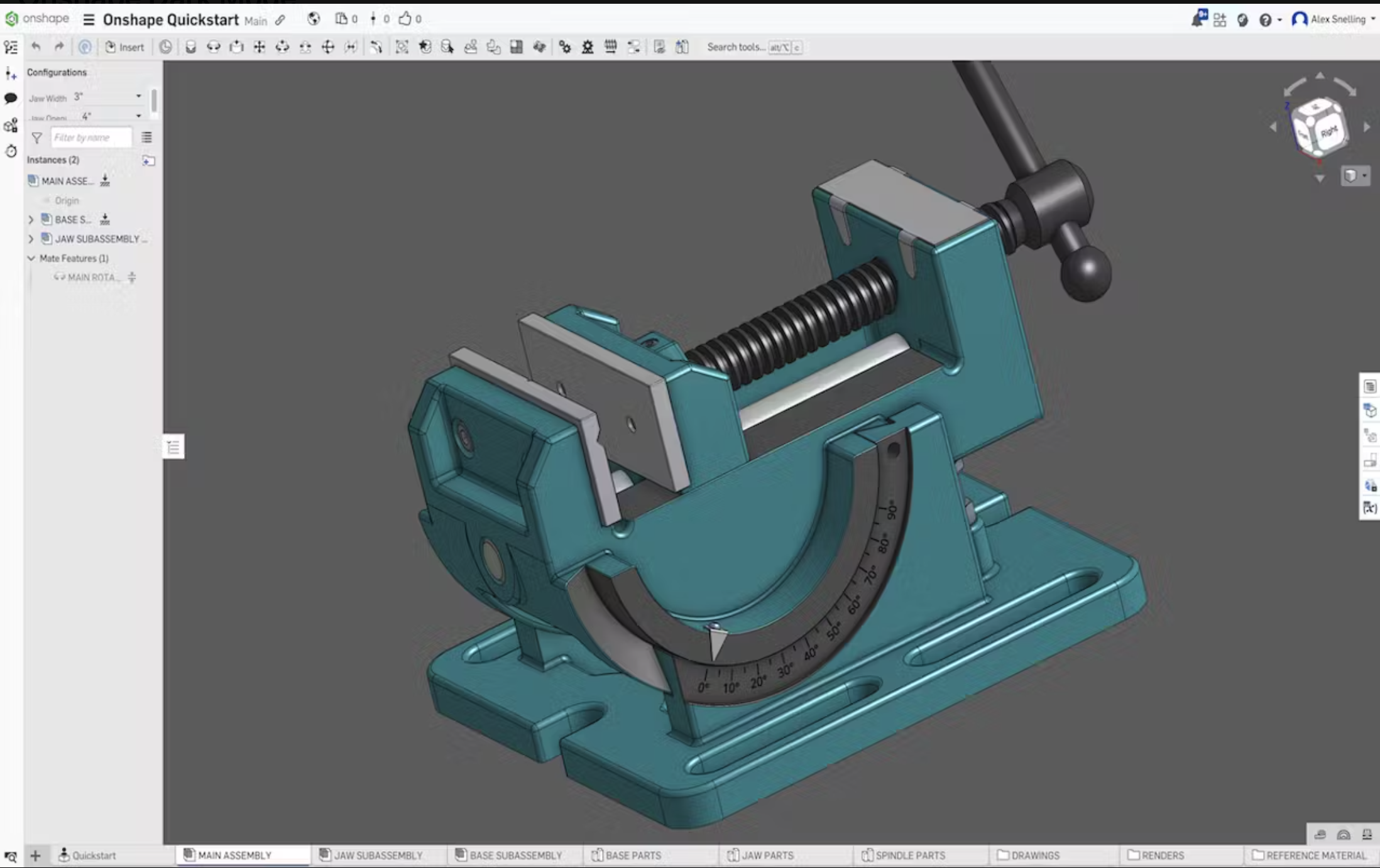
Task: Click the Gear relation tool icon
Action: click(564, 47)
